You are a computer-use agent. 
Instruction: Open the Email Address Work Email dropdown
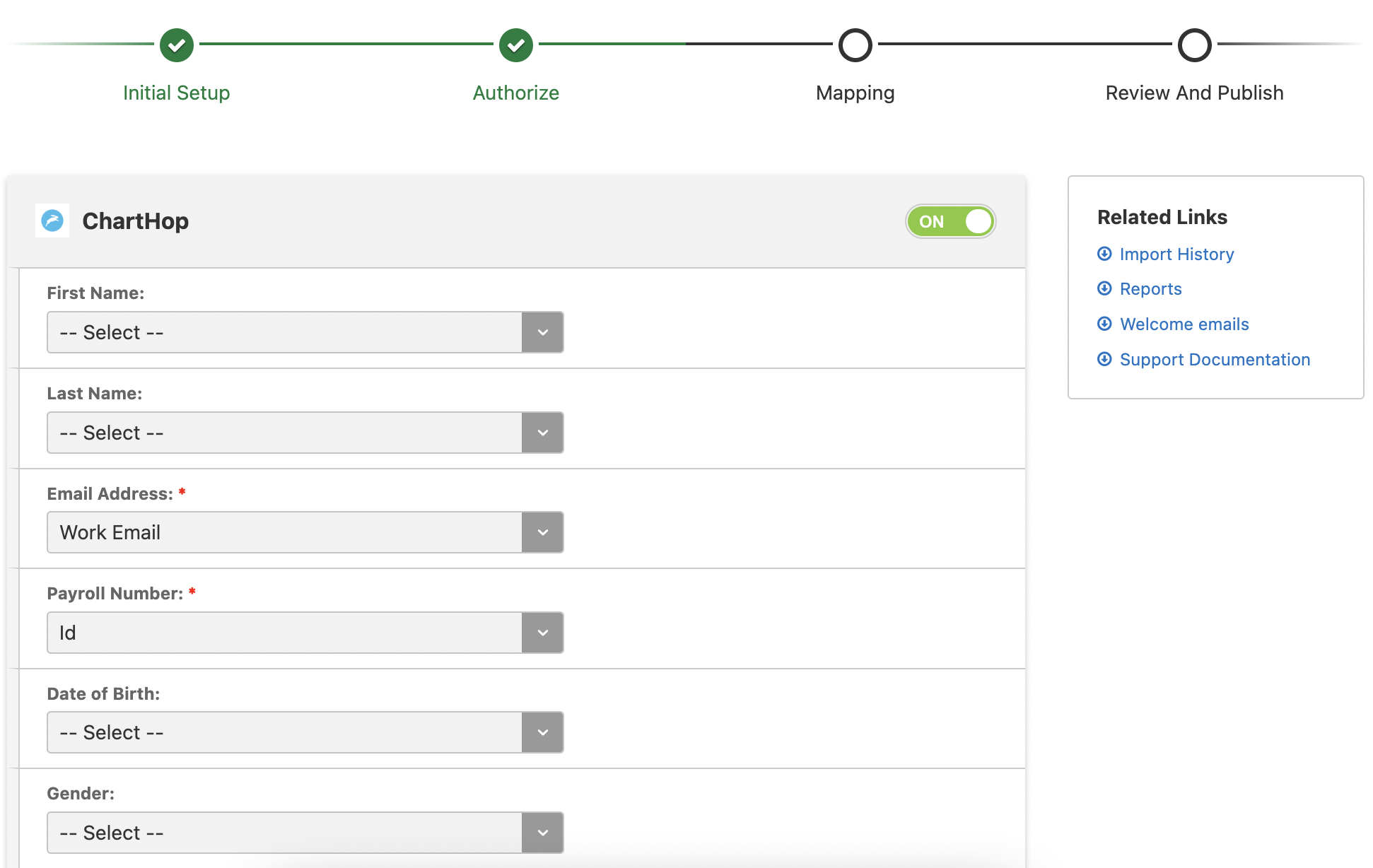point(305,532)
